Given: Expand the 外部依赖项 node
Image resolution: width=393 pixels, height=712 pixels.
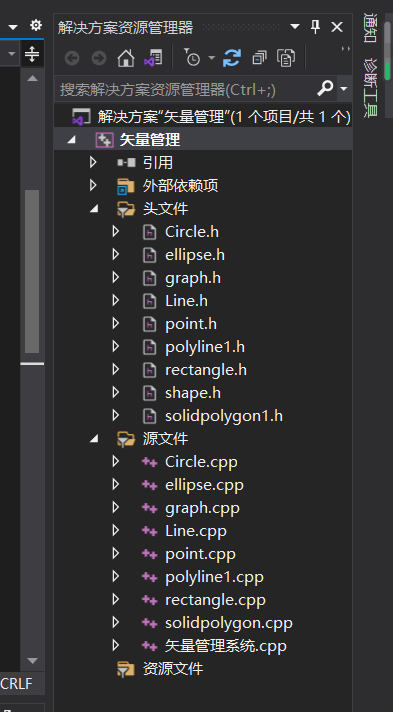Looking at the screenshot, I should (x=93, y=185).
